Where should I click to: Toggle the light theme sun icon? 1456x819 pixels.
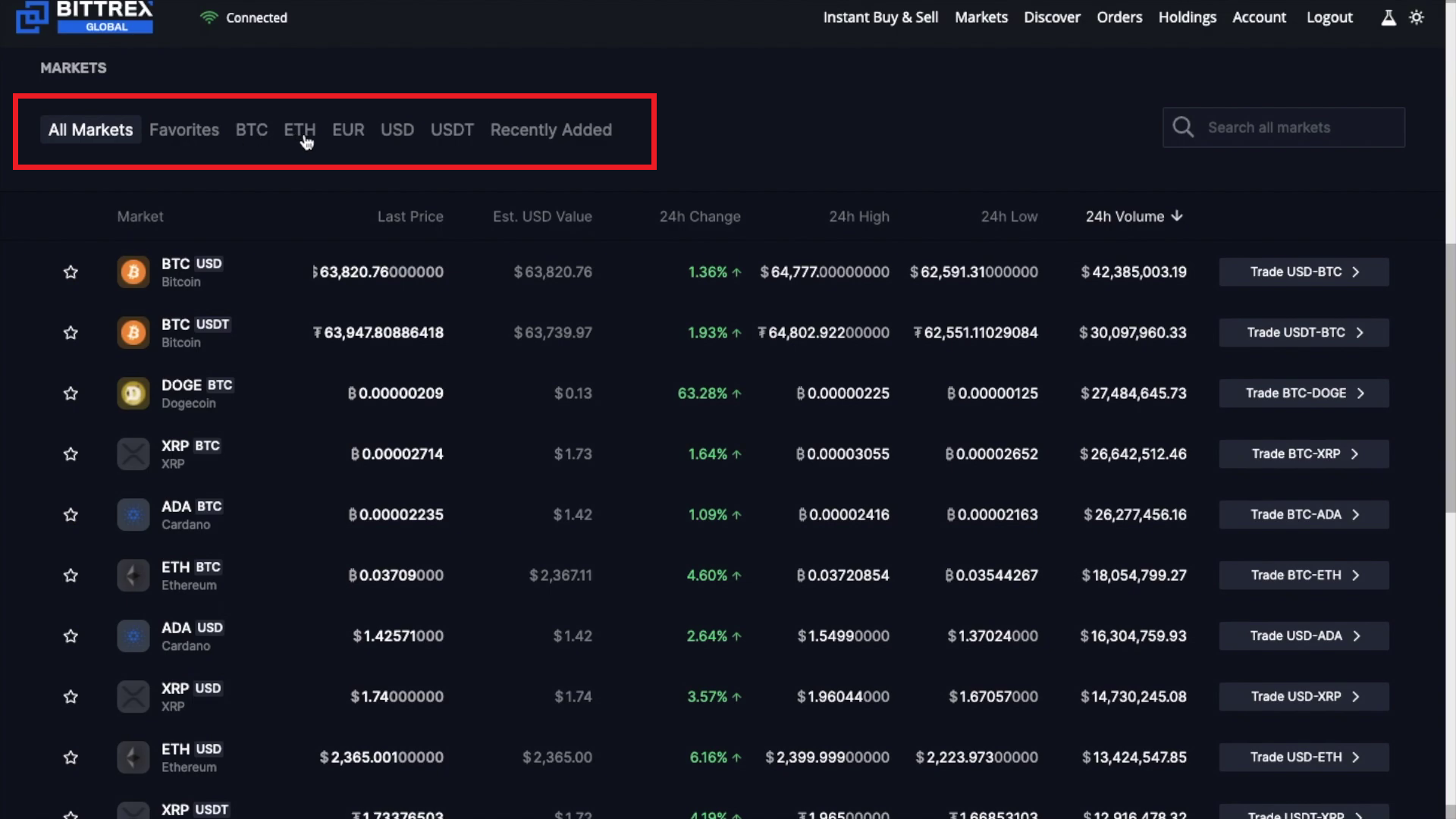[1417, 17]
